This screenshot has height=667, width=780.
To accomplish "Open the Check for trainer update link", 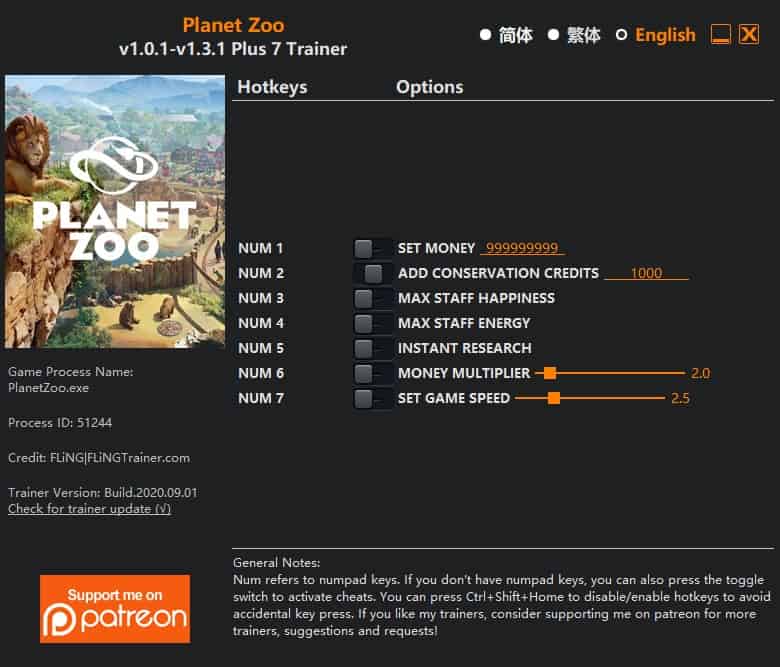I will pos(90,509).
